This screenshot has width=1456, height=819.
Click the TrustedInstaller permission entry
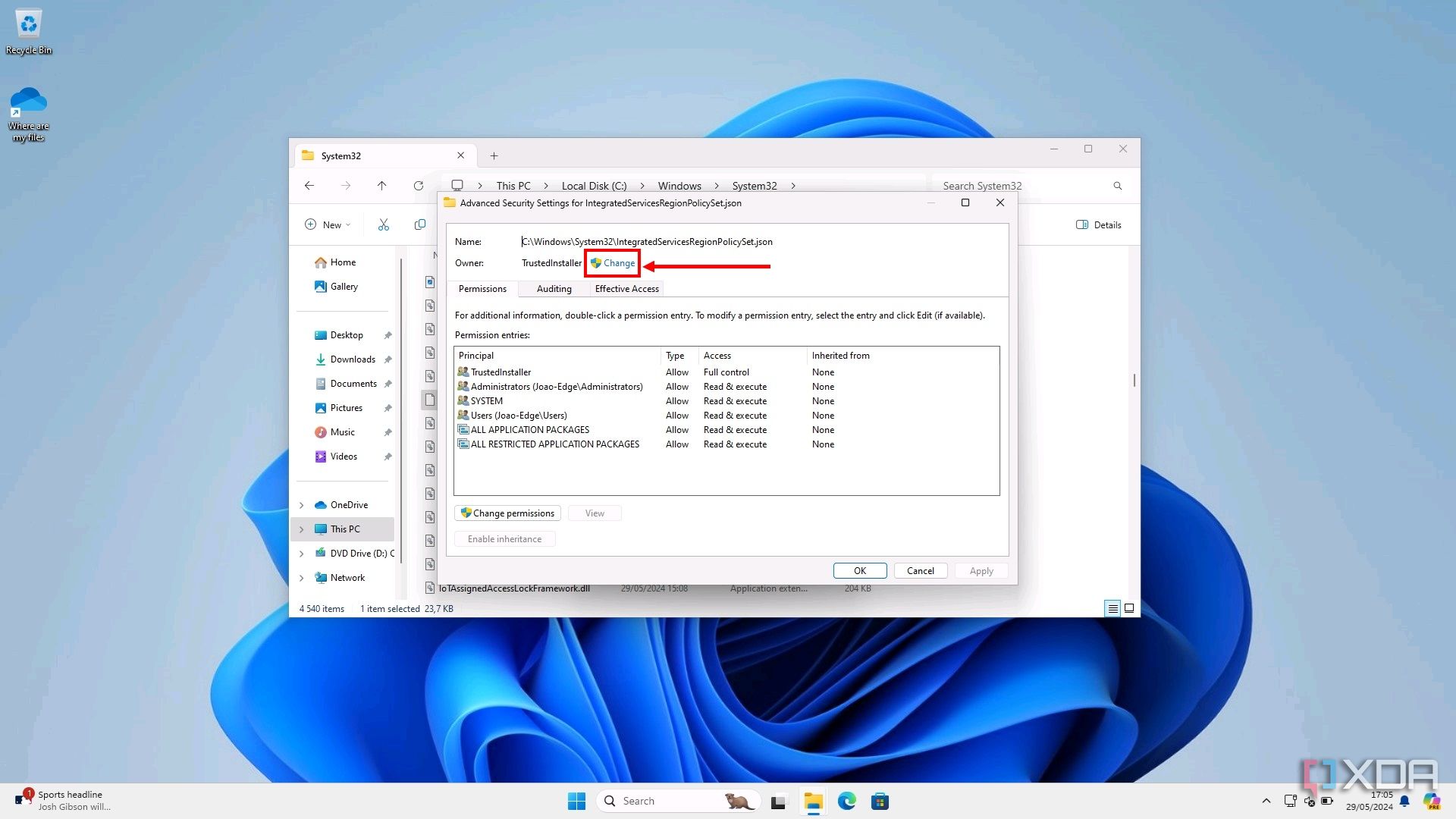point(501,371)
